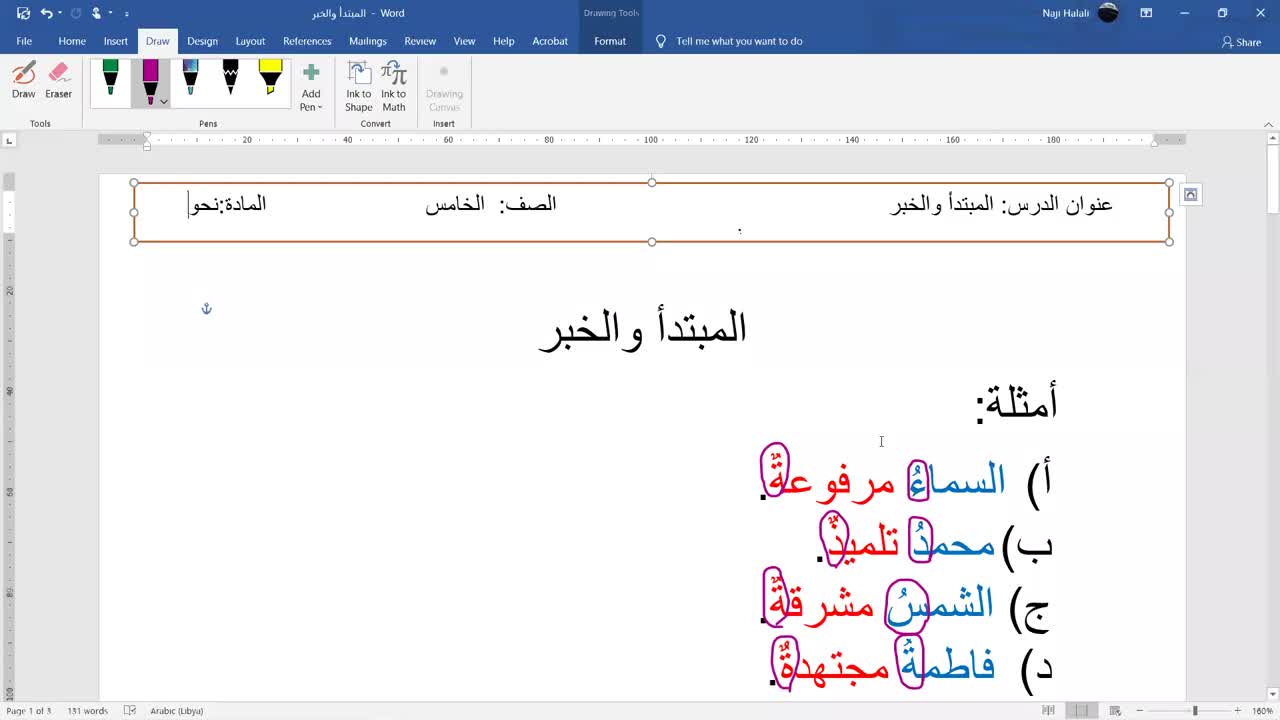Click the AutoSave icon in Quick Access toolbar

tap(23, 13)
